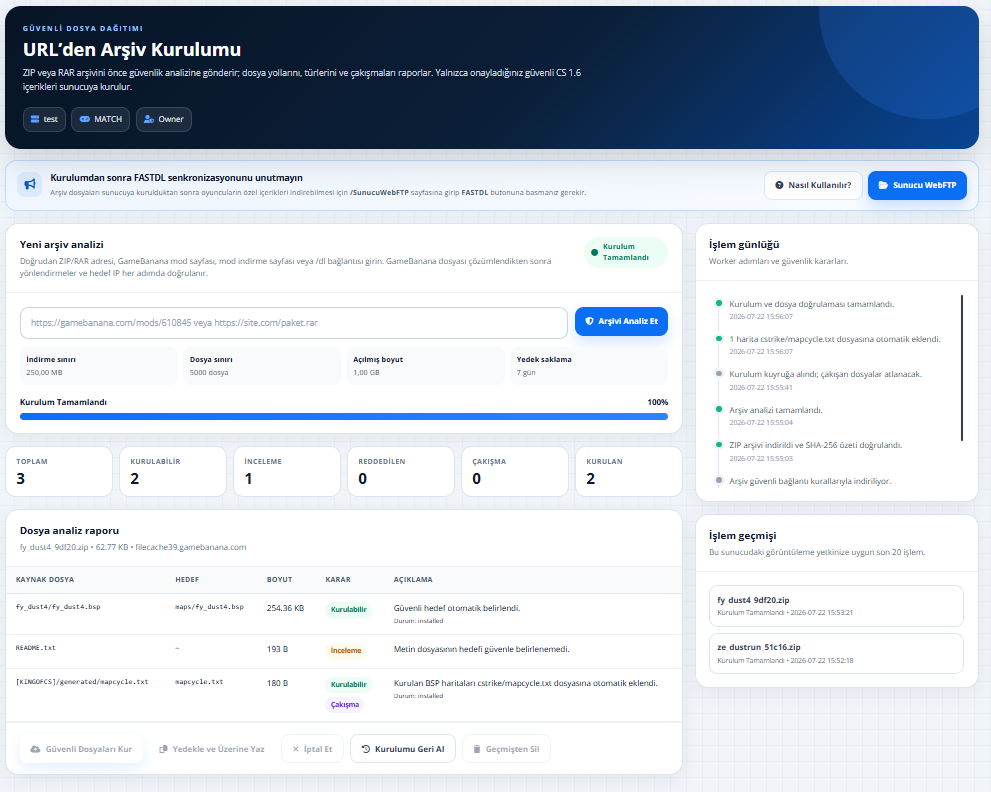Click the megaphone announcement icon
The image size is (991, 792).
pyautogui.click(x=30, y=185)
